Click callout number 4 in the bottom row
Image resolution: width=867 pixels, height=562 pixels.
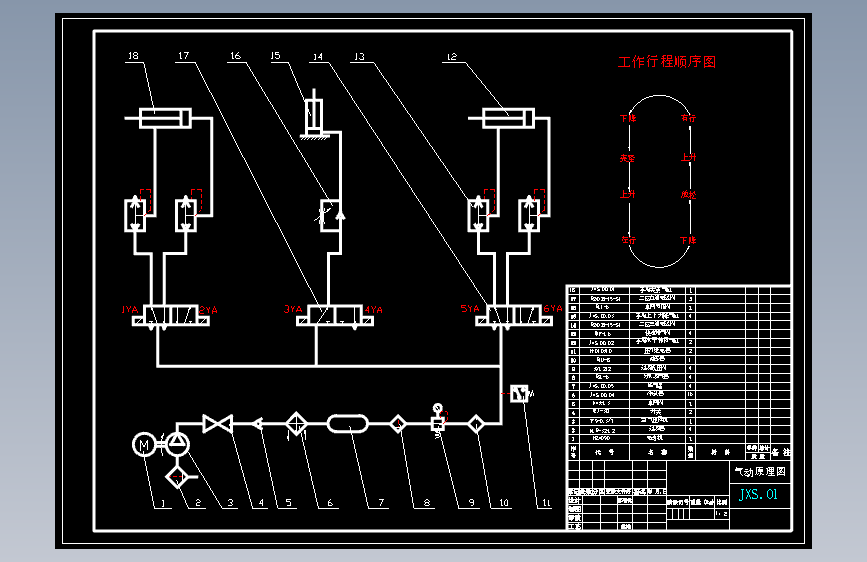pyautogui.click(x=261, y=503)
